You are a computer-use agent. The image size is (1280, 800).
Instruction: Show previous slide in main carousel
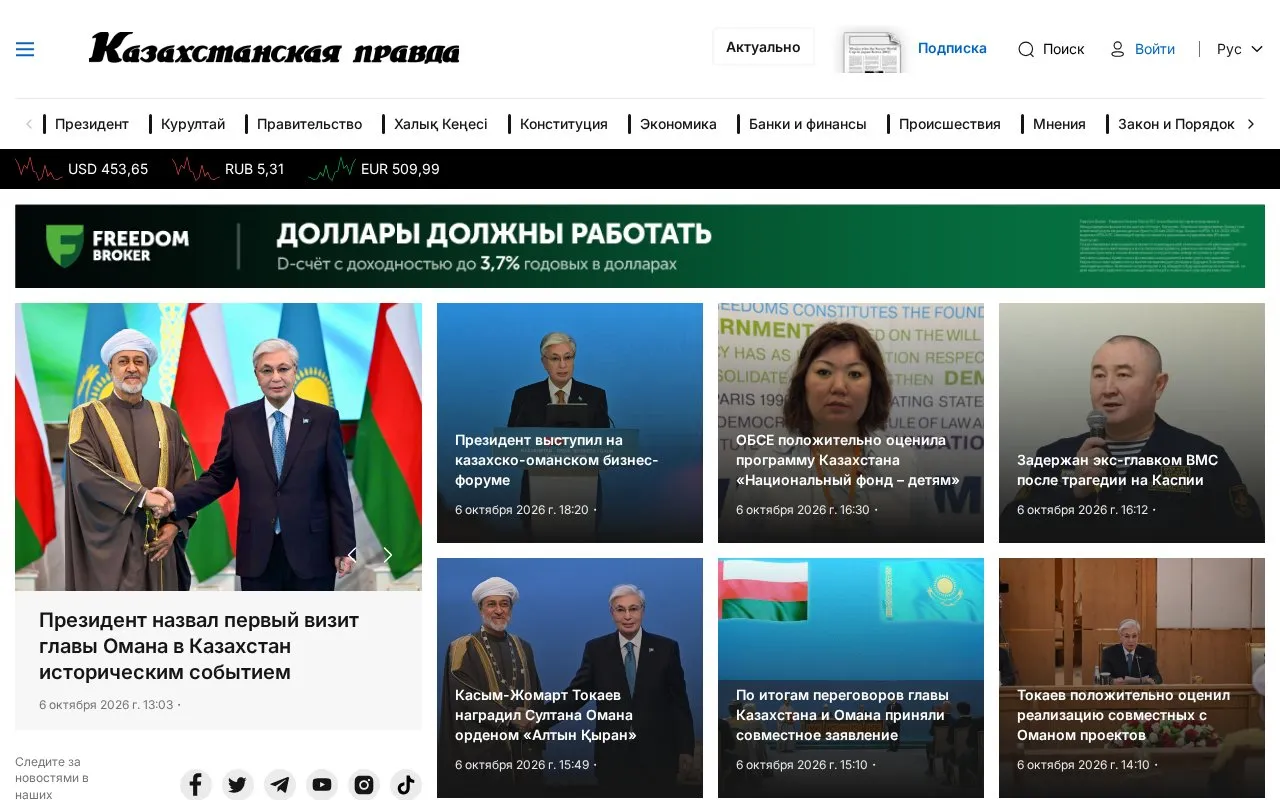coord(351,555)
